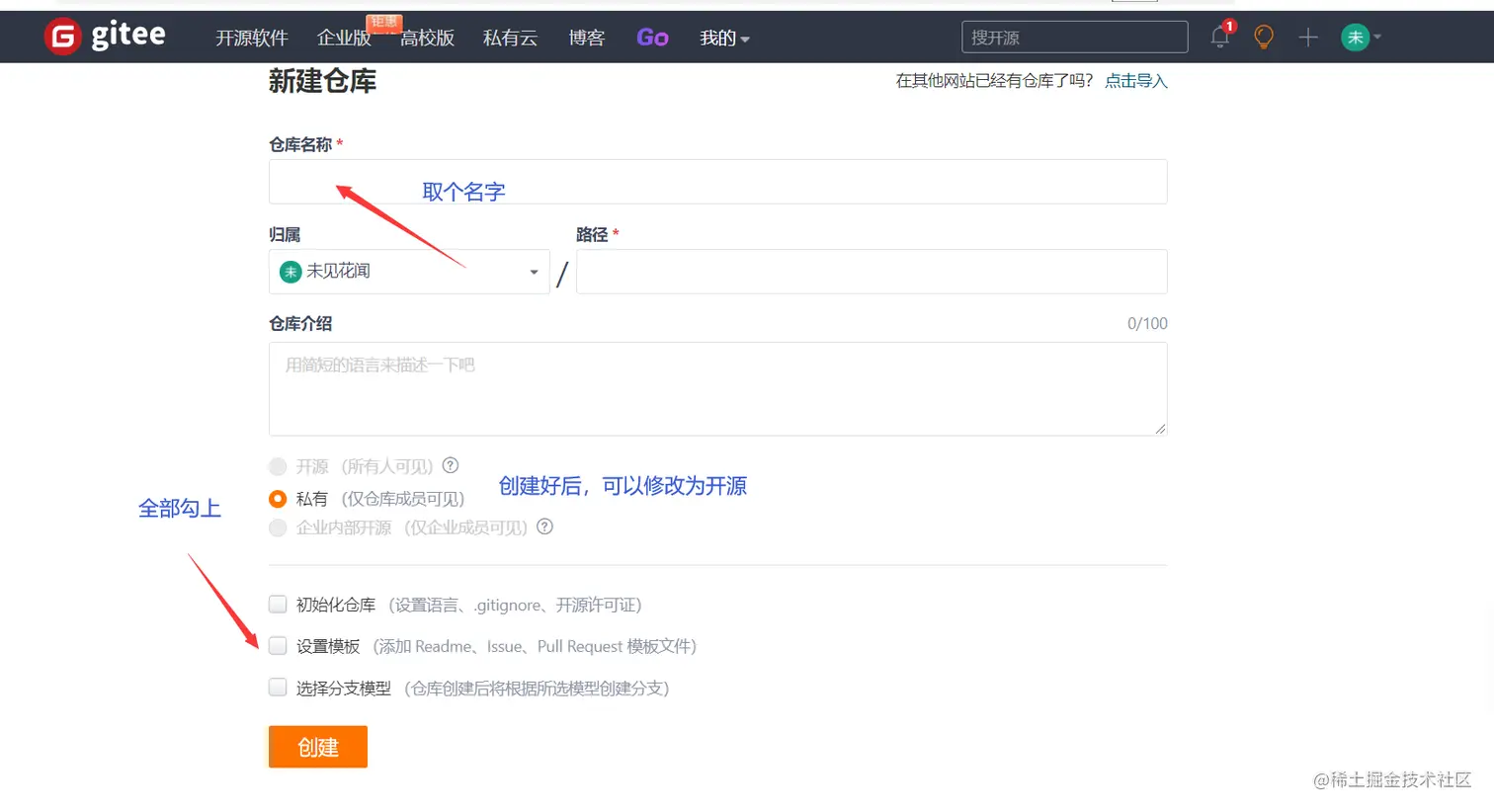The width and height of the screenshot is (1494, 812).
Task: Open the 高校版 menu item
Action: [x=427, y=38]
